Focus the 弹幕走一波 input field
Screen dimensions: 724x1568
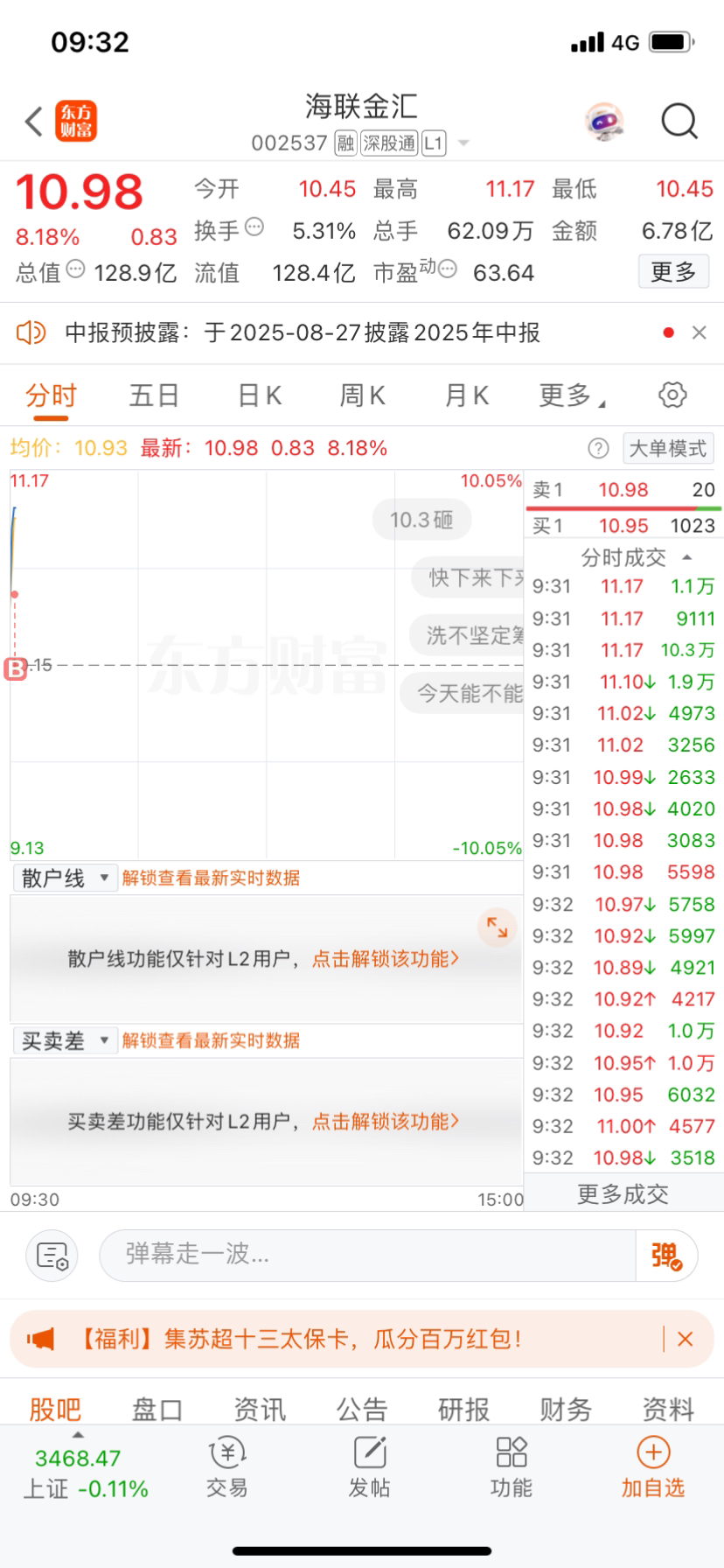[x=367, y=1256]
